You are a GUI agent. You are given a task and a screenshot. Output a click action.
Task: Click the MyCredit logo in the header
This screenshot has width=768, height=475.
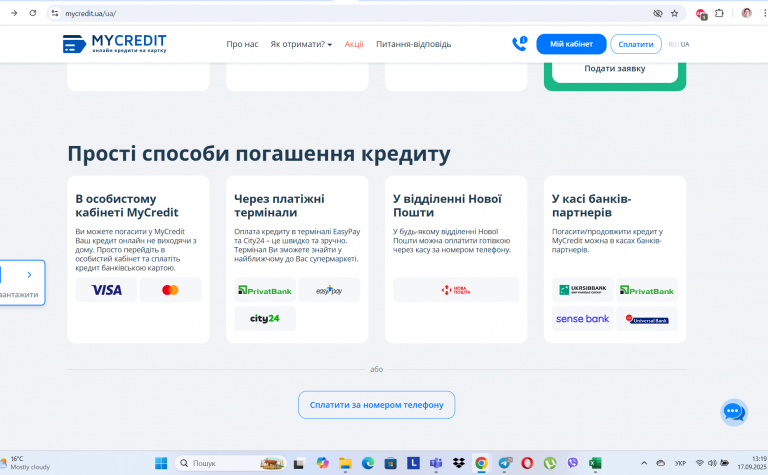pos(115,44)
